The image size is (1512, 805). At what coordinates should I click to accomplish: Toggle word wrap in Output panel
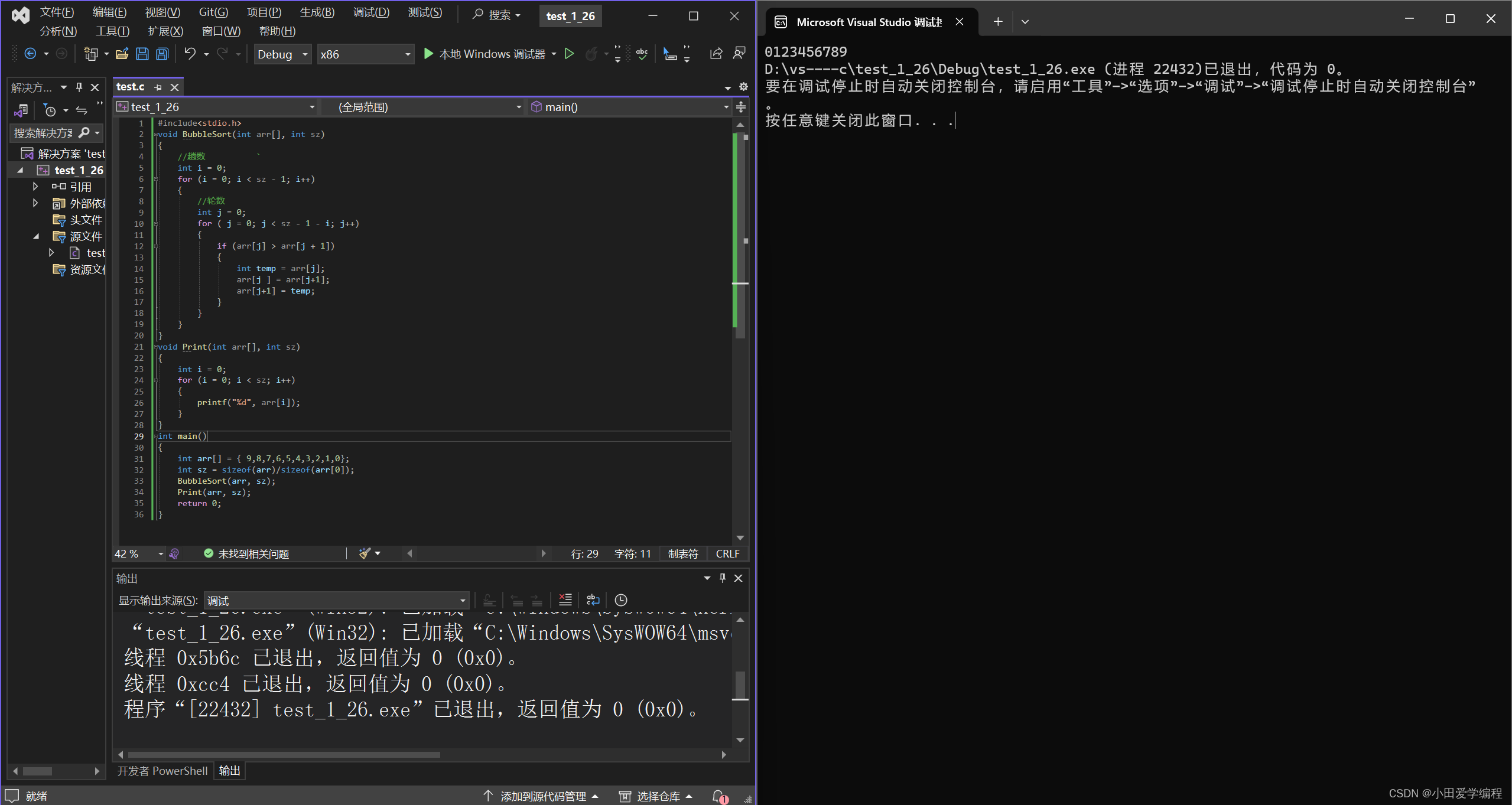(593, 600)
